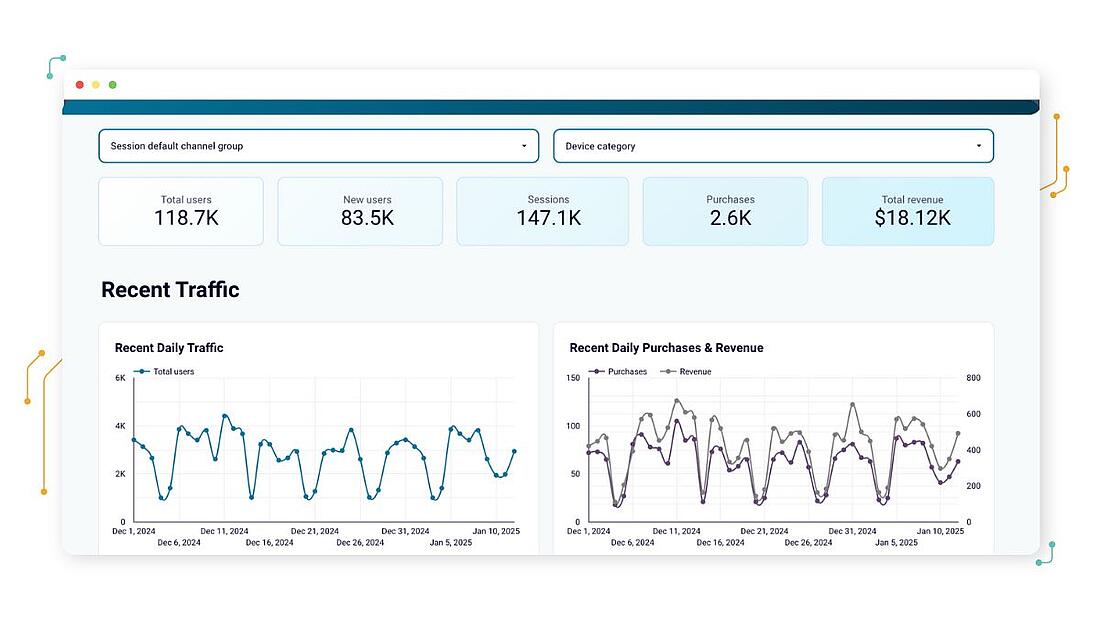Click the Recent Daily Purchases & Revenue title

666,348
